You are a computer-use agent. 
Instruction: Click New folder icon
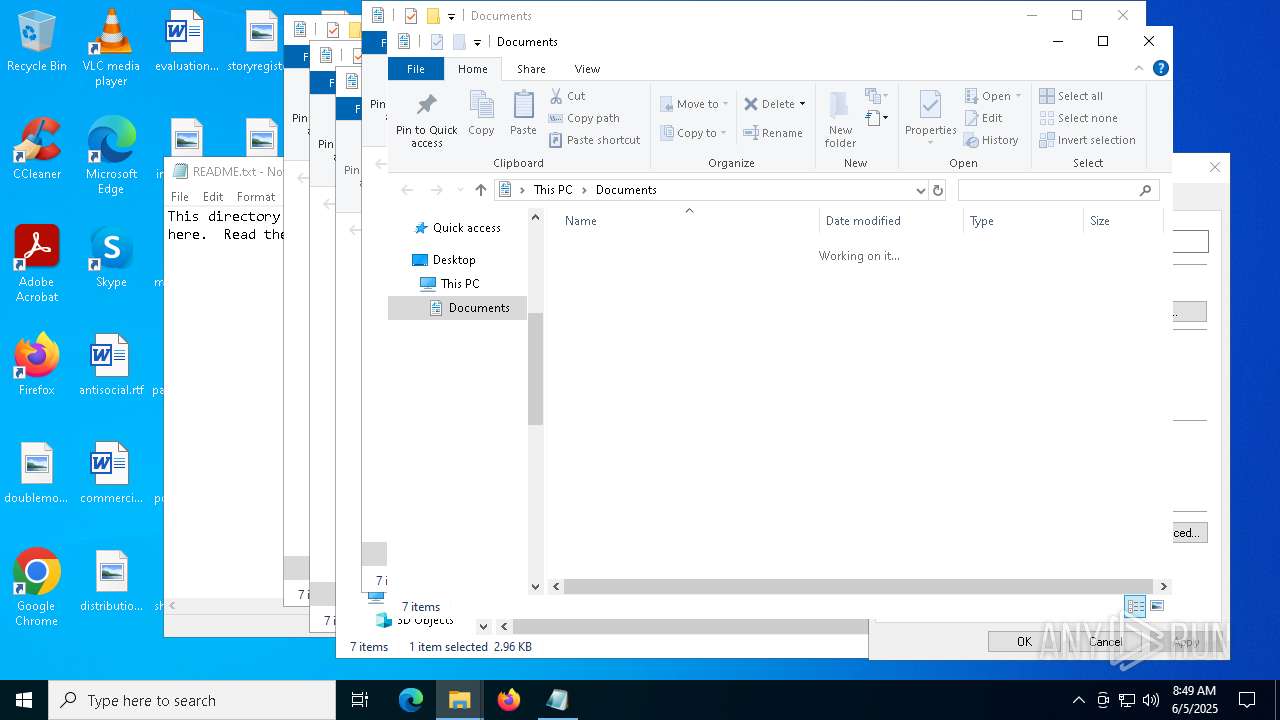pos(840,105)
